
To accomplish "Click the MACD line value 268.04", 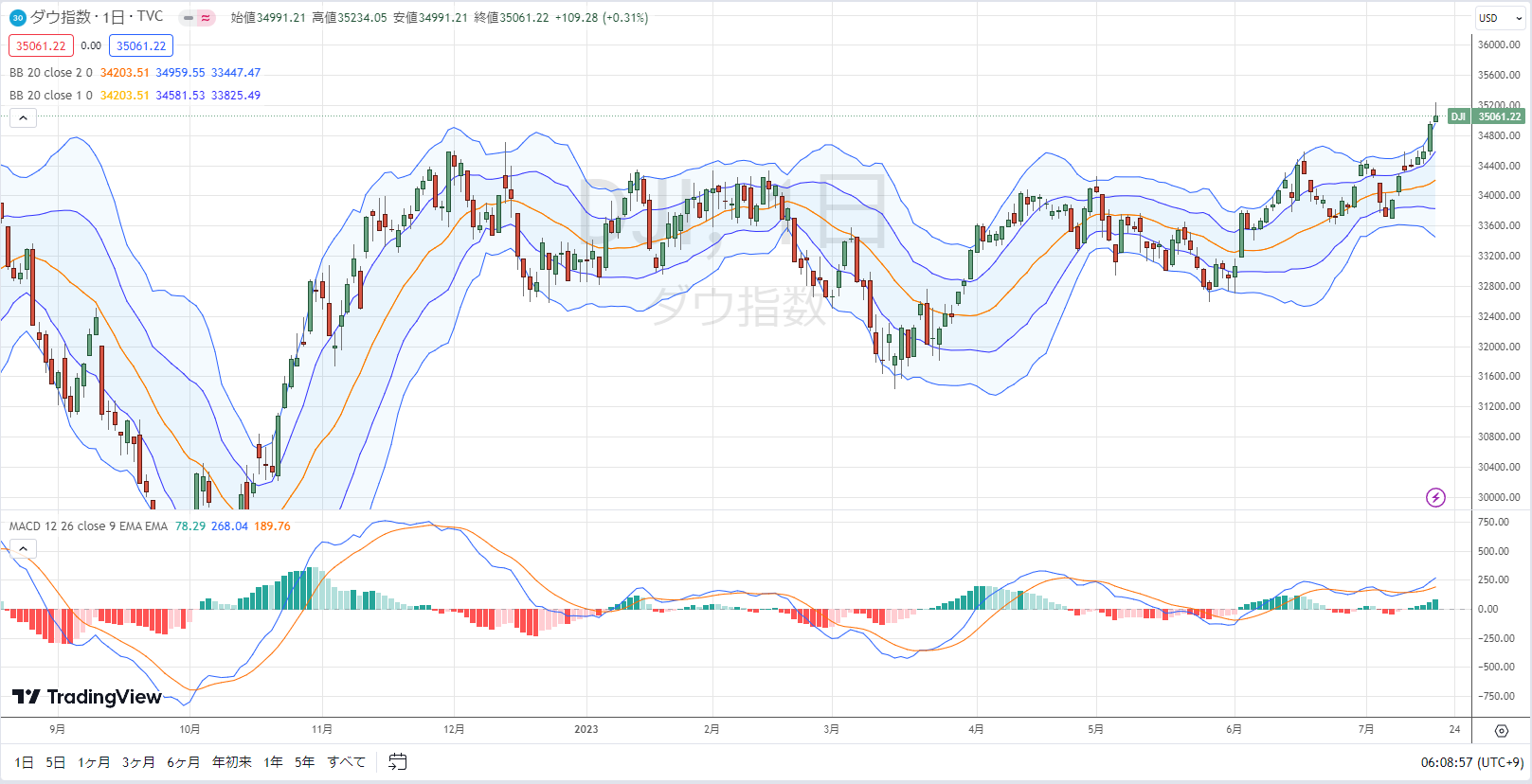I will pos(229,526).
